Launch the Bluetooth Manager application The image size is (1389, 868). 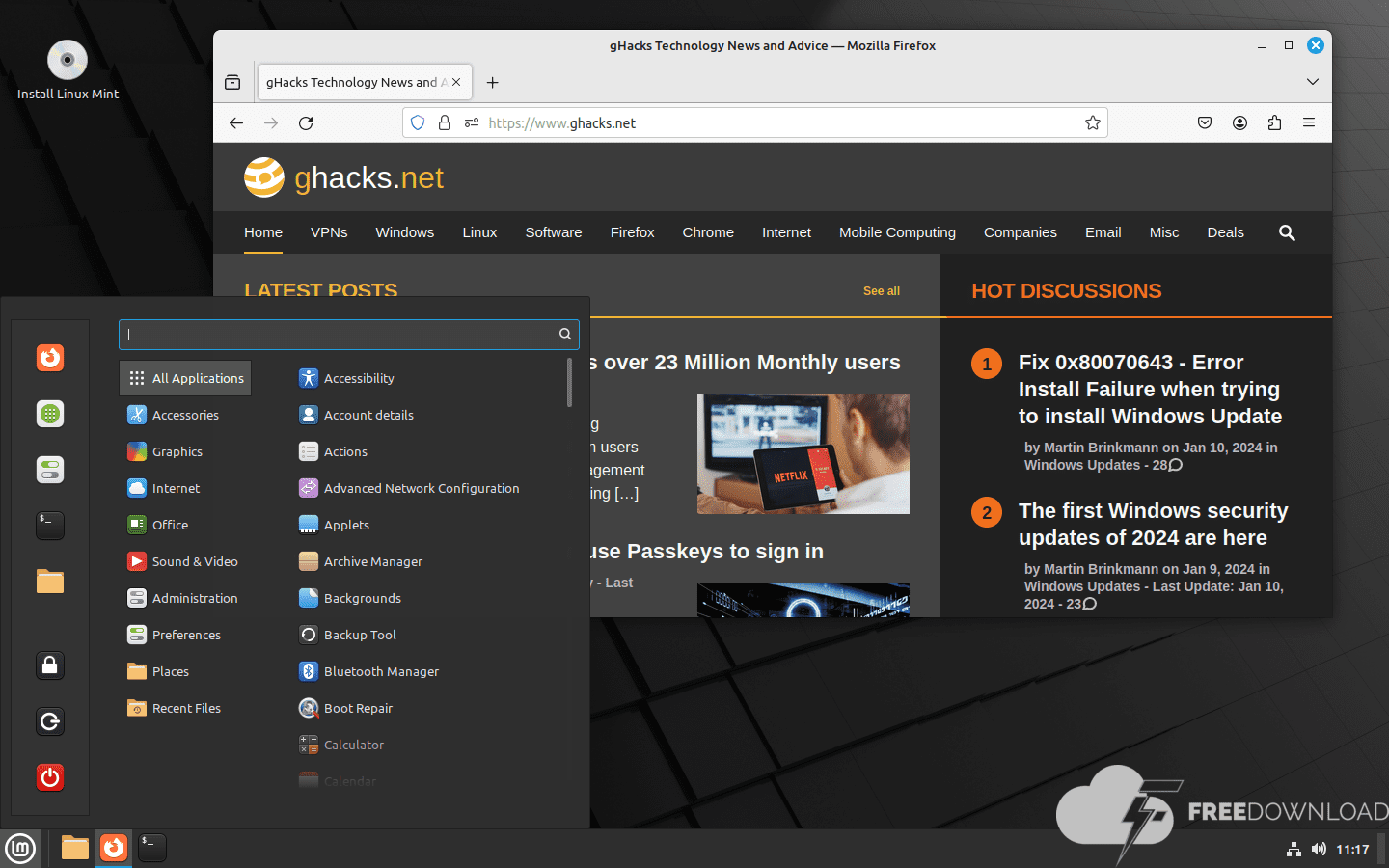[x=380, y=671]
